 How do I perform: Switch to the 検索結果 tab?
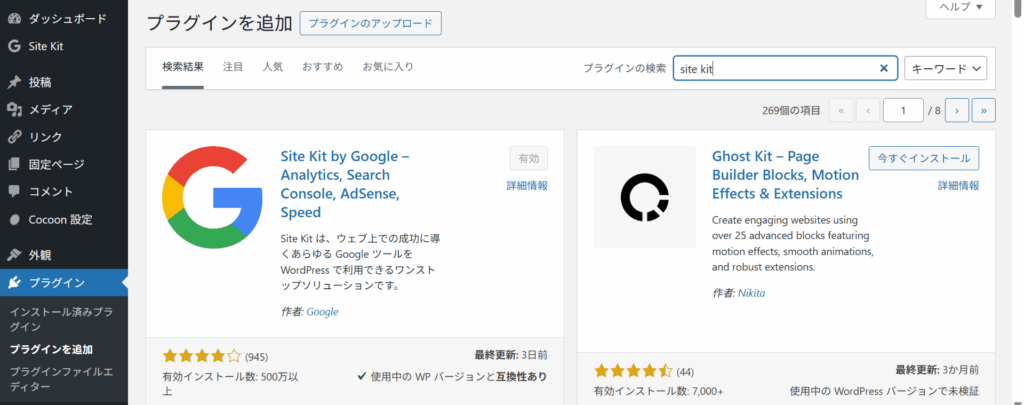point(183,67)
